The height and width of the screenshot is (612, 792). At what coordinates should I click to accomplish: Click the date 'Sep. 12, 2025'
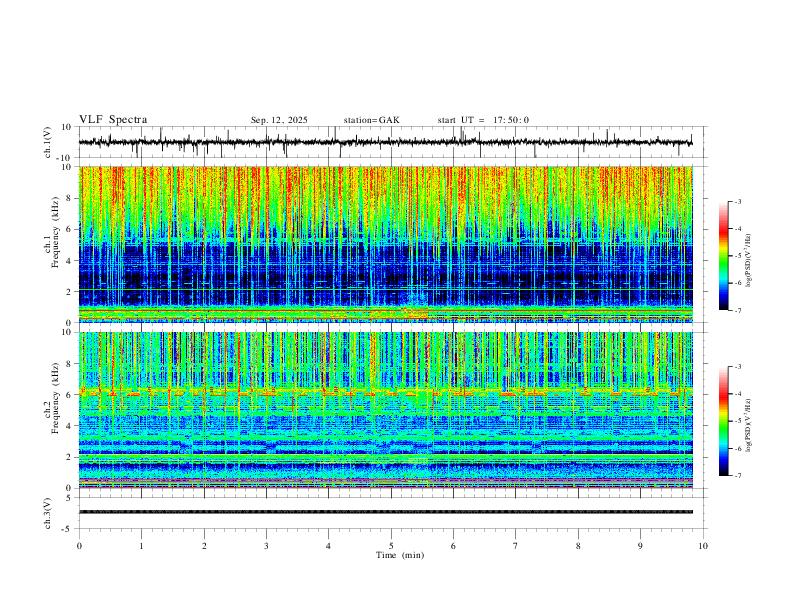[x=279, y=120]
